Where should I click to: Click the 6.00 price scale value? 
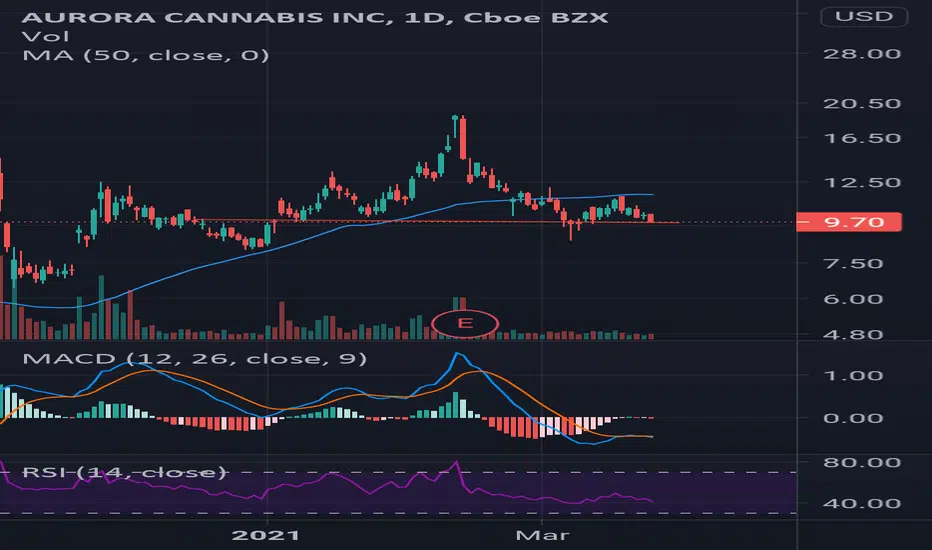[853, 299]
